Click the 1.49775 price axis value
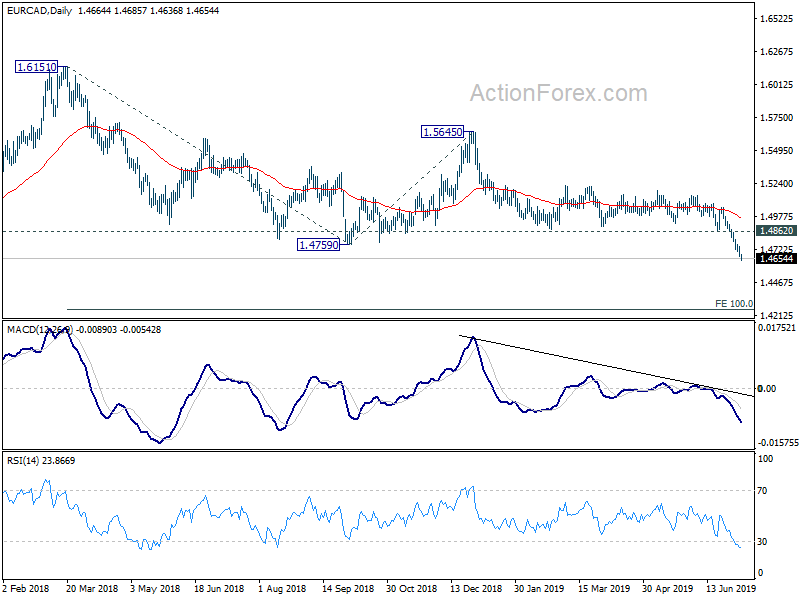 click(x=777, y=216)
